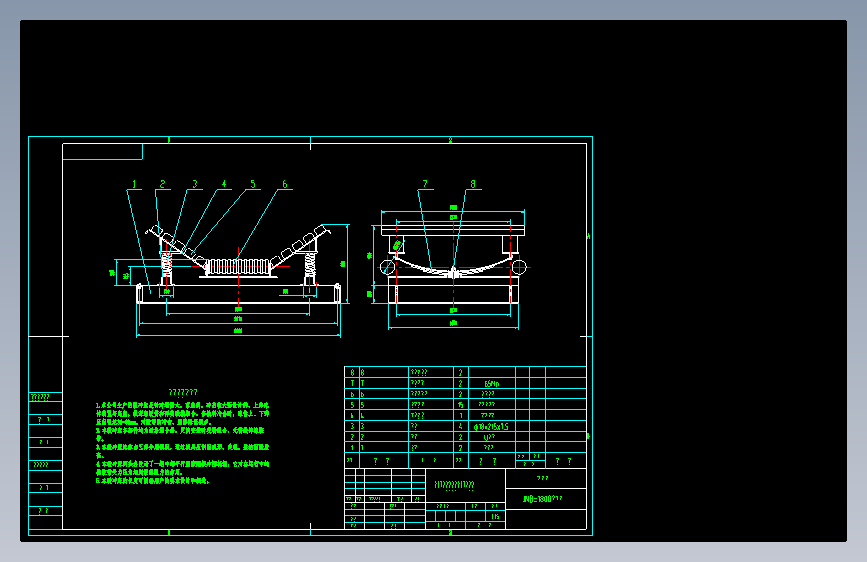Select the base frame beam of front view
This screenshot has height=562, width=867.
238,294
